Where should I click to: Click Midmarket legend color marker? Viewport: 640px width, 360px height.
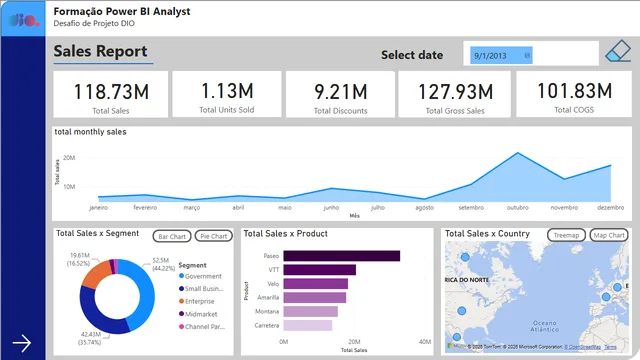tap(181, 314)
